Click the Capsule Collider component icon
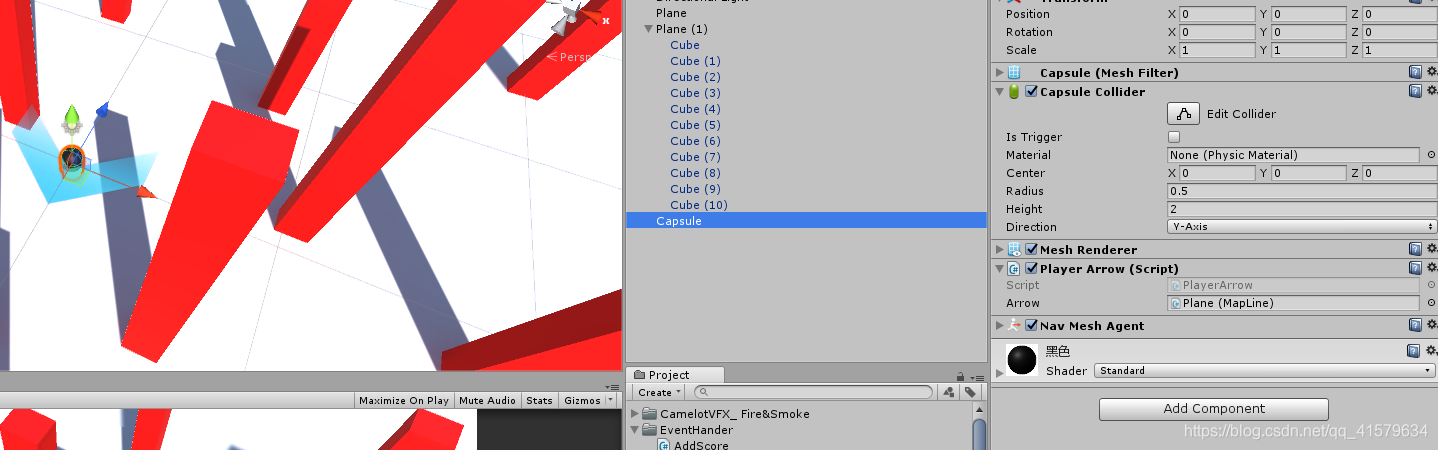 coord(1014,91)
